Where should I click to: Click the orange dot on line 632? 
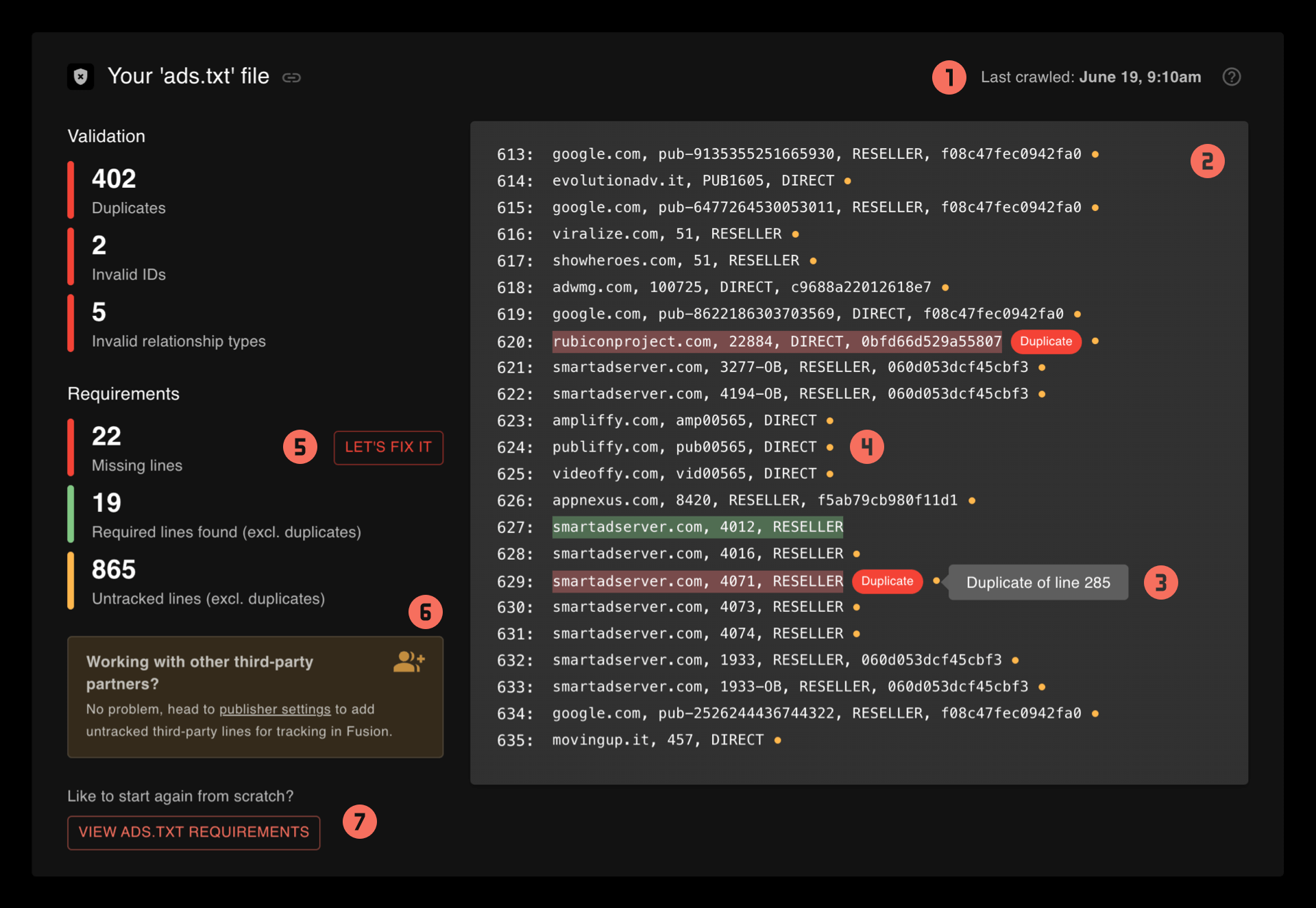[x=1015, y=661]
